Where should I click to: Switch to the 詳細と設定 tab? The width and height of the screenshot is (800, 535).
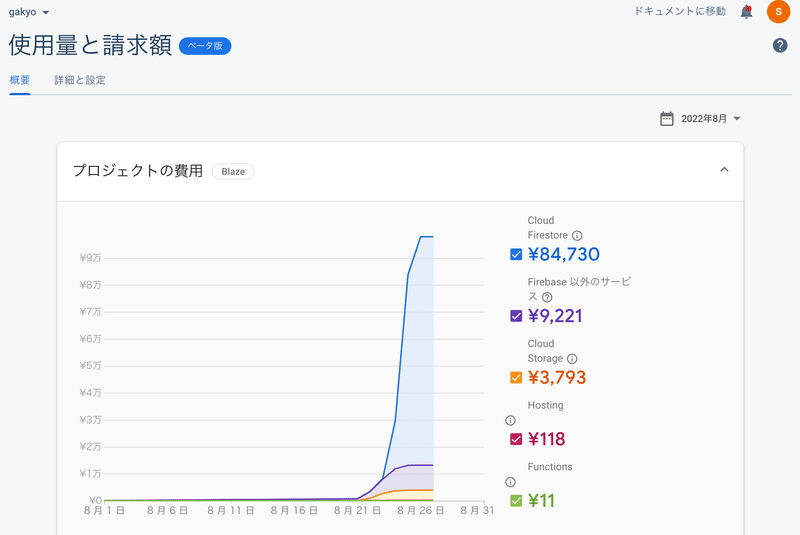point(80,80)
